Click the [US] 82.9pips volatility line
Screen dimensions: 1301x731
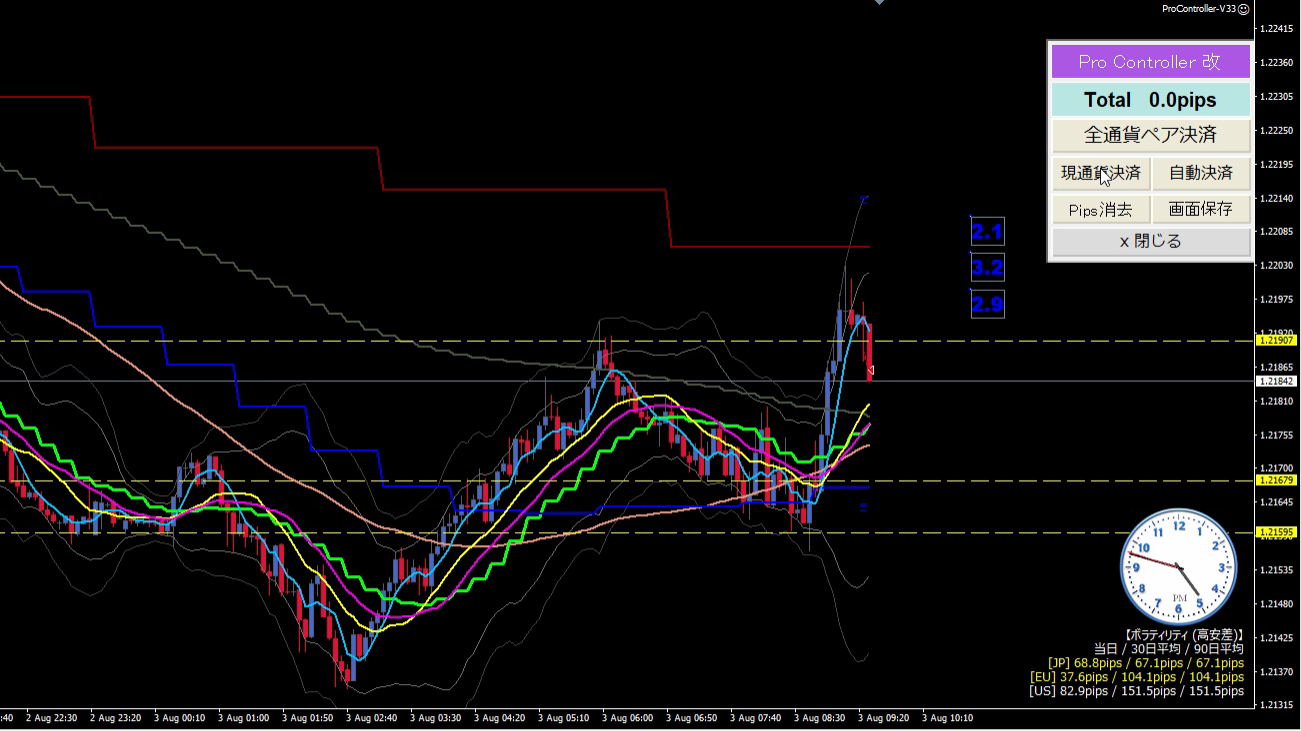pos(1136,691)
